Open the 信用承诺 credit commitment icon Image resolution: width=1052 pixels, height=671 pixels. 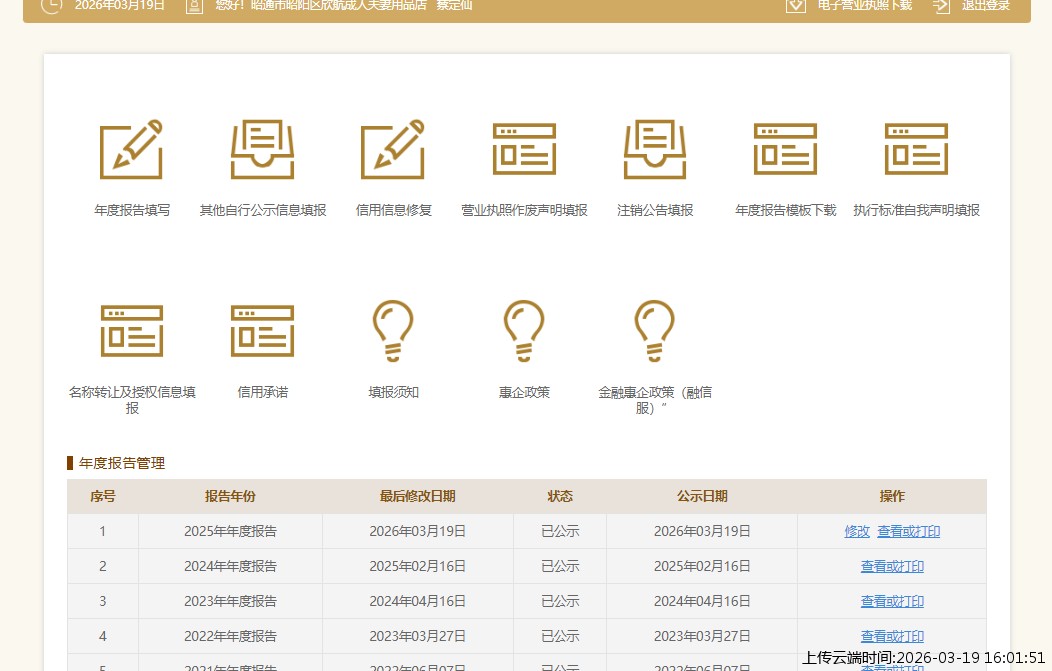262,331
